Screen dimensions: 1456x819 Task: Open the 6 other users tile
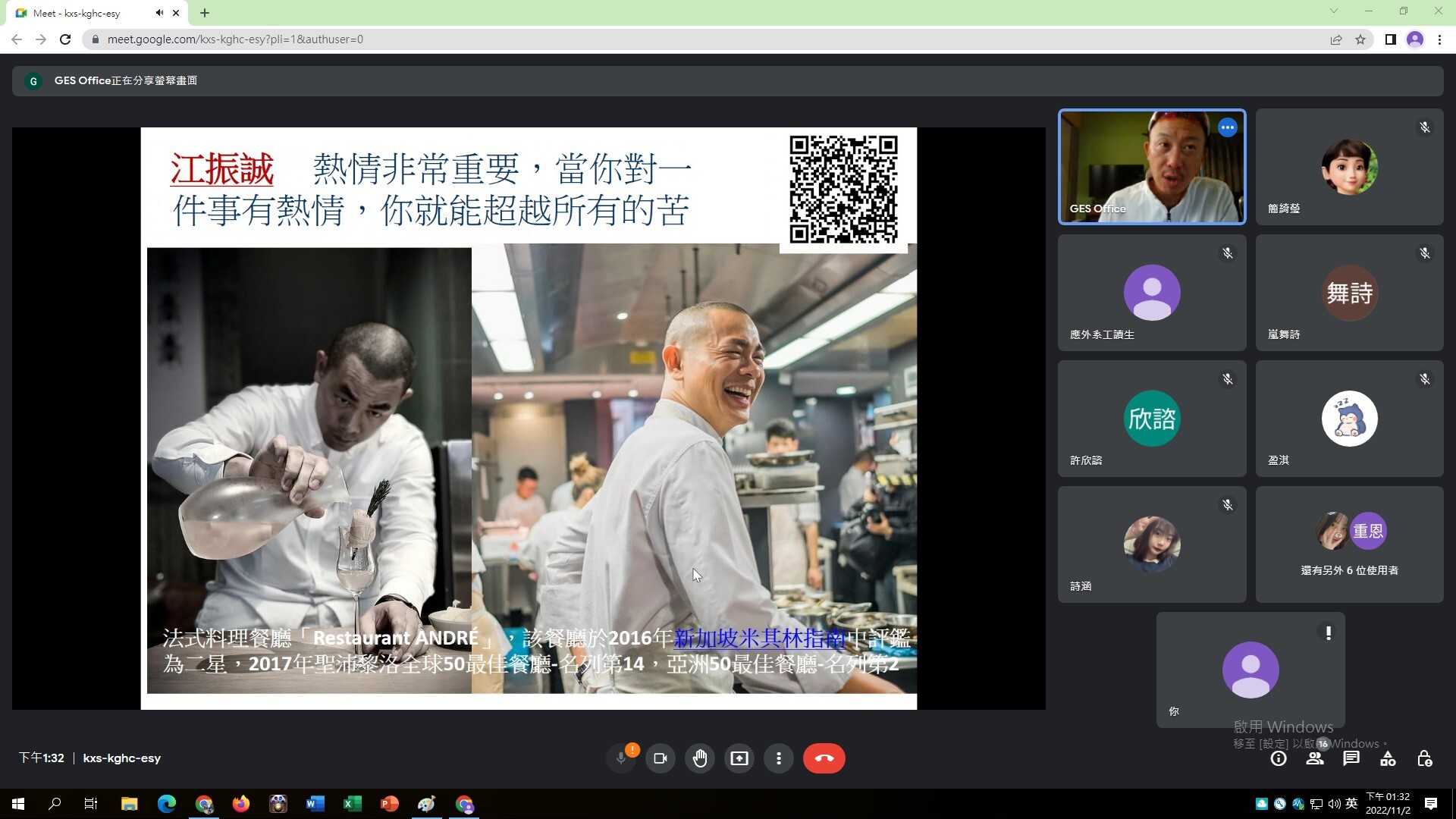1349,544
